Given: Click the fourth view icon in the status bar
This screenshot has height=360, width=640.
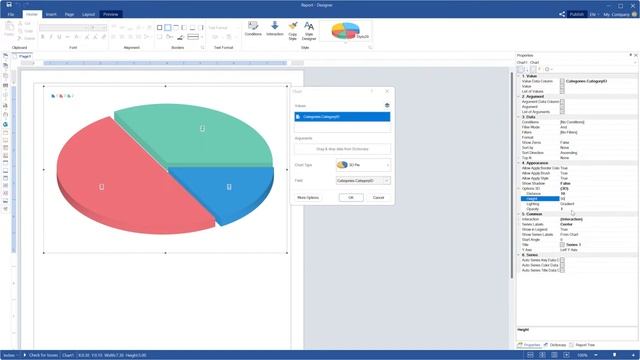Looking at the screenshot, I should (x=566, y=355).
